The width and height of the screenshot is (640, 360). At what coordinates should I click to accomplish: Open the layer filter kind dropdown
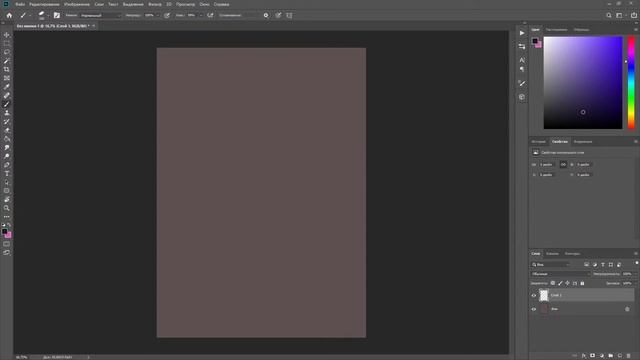point(551,264)
